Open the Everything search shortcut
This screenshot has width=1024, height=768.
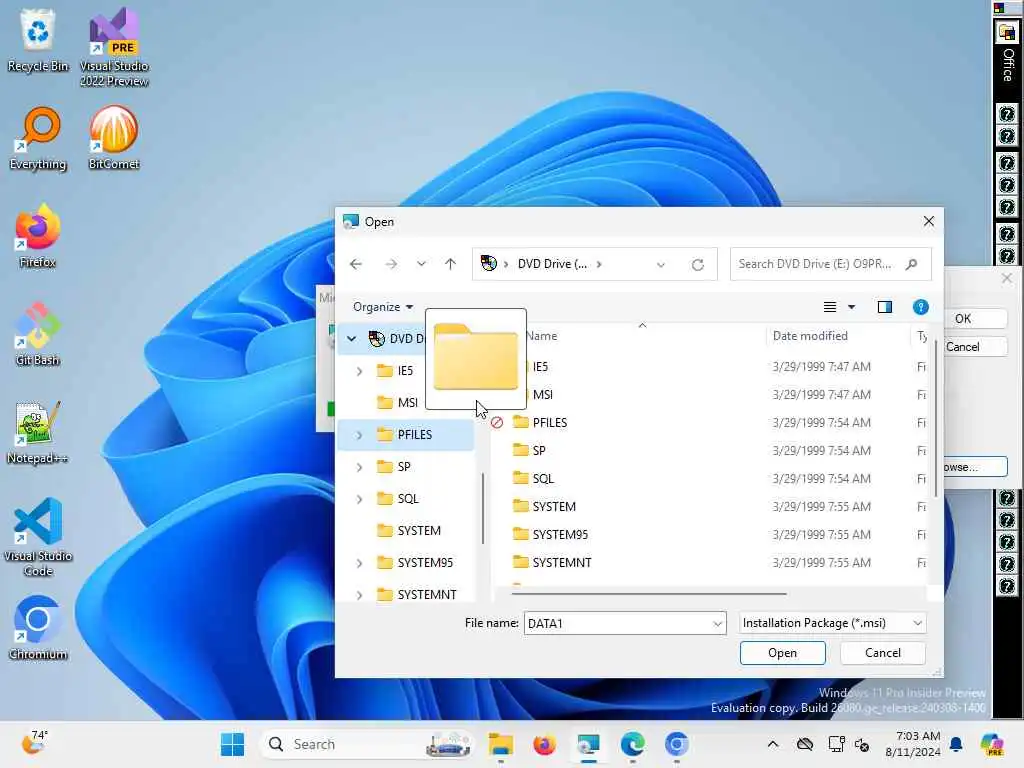pos(37,138)
